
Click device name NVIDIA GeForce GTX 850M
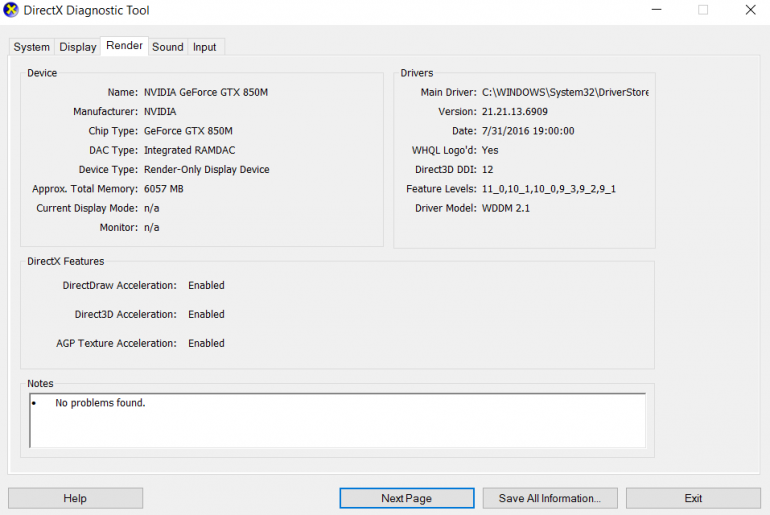[206, 92]
